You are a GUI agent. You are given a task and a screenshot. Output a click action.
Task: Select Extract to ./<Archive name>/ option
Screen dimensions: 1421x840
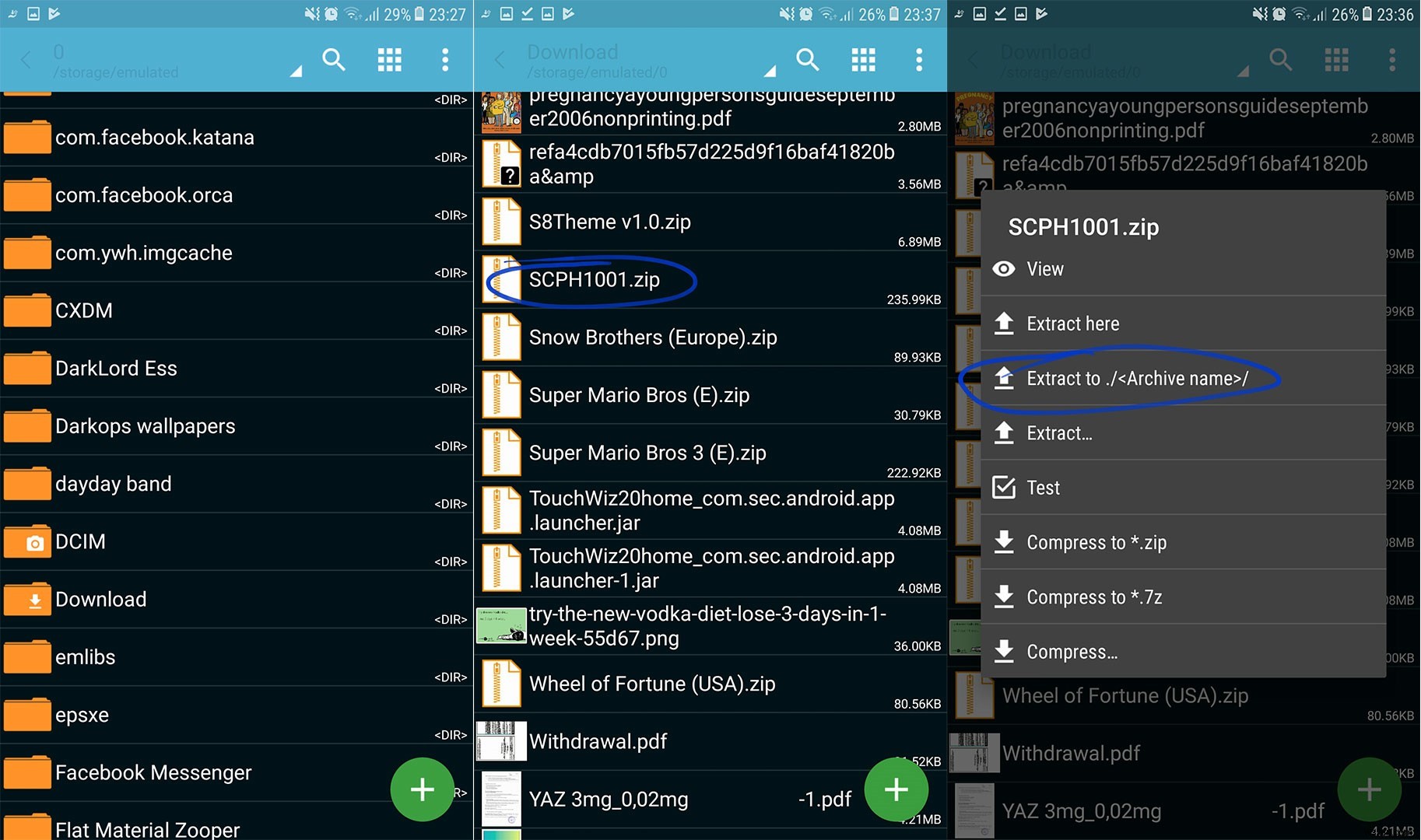pos(1136,379)
